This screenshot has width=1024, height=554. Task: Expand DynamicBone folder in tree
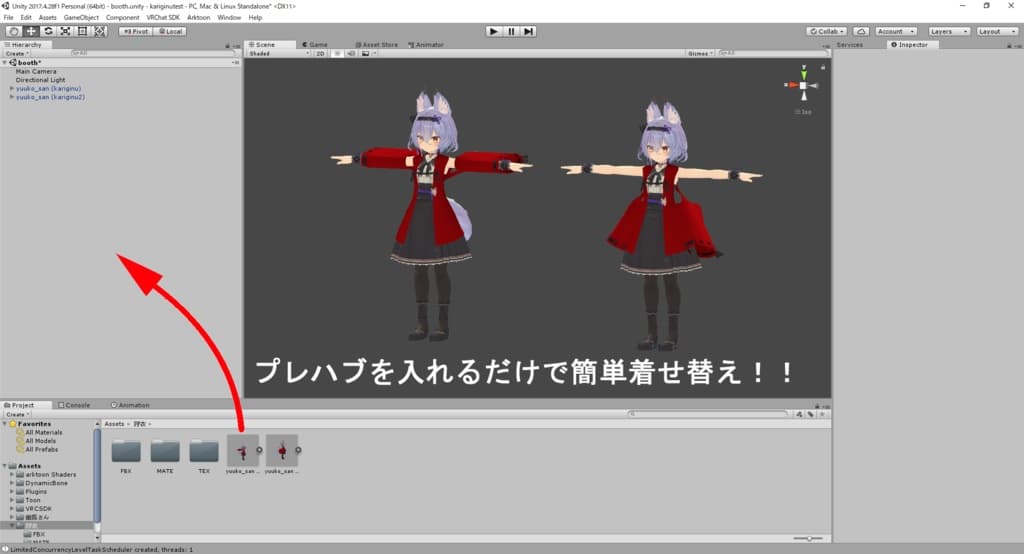tap(12, 483)
